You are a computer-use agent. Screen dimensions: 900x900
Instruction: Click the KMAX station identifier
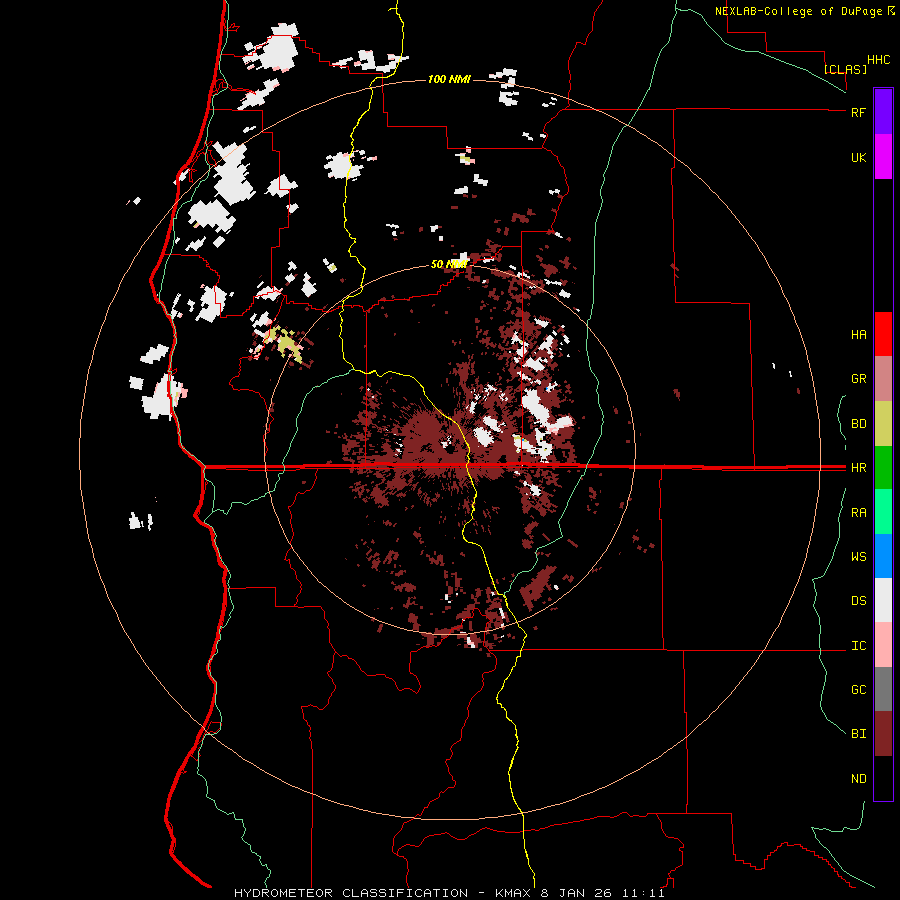[x=514, y=893]
